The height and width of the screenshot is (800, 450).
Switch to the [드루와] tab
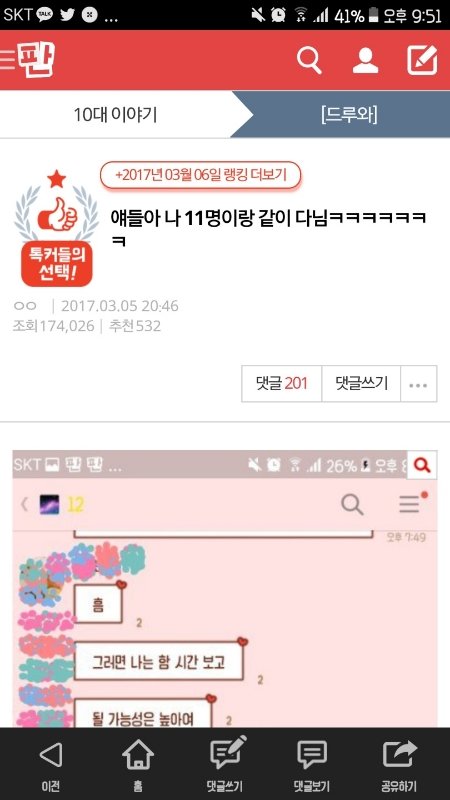coord(349,115)
